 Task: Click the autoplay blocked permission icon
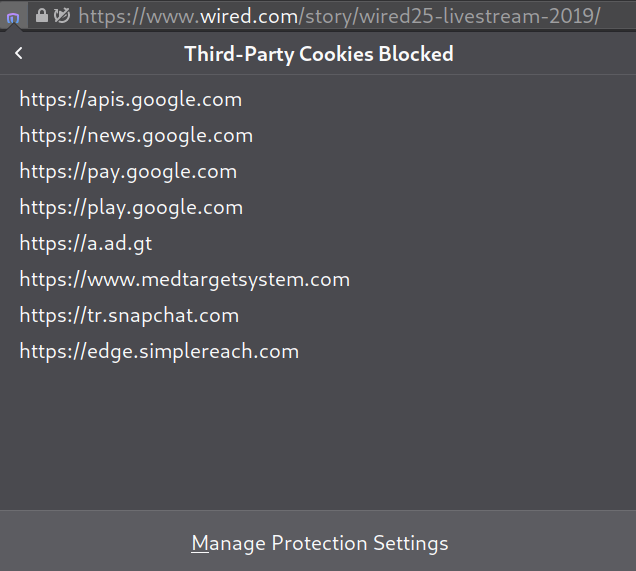pyautogui.click(x=61, y=16)
